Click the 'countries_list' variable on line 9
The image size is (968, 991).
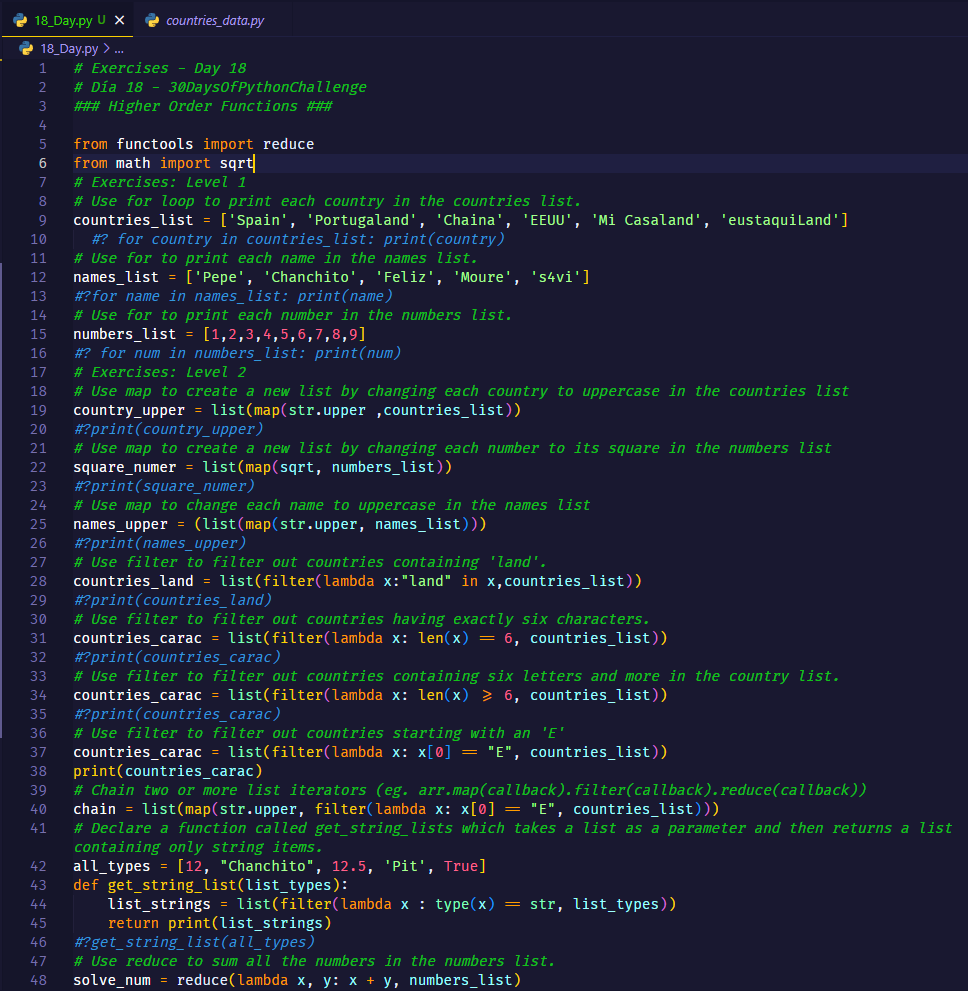tap(133, 220)
